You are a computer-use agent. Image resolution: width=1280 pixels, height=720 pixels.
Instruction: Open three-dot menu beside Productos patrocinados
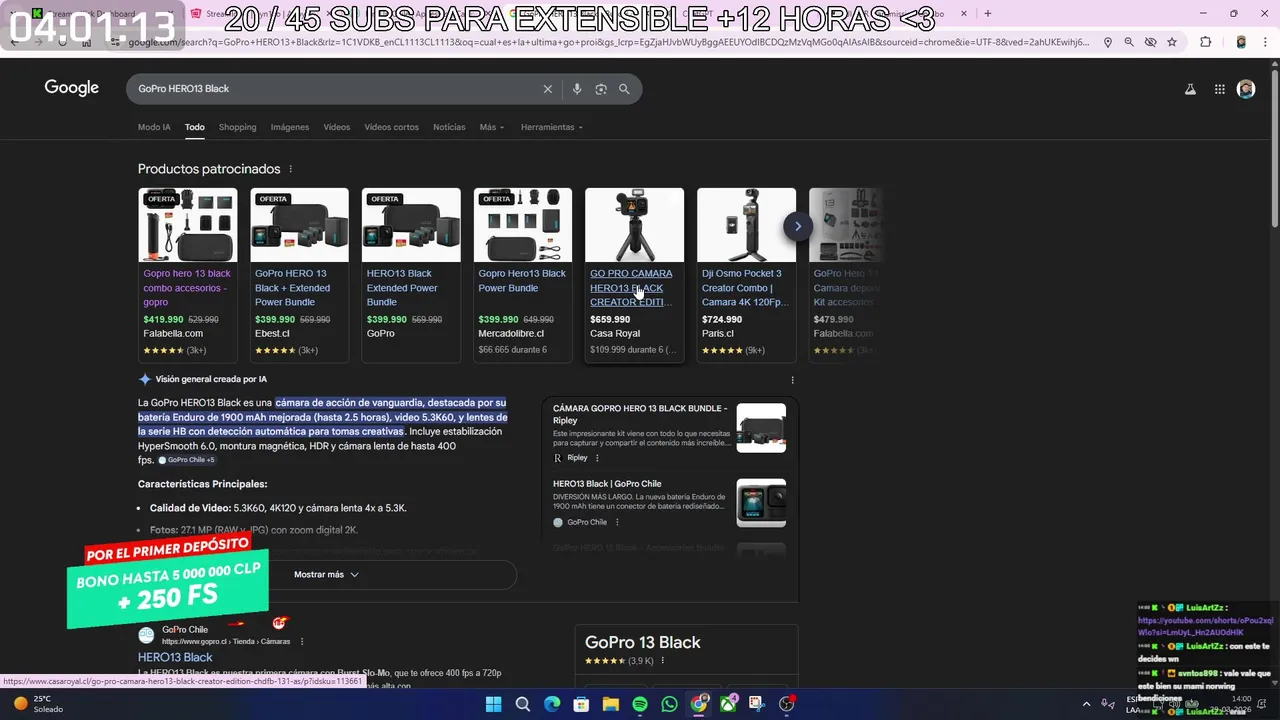pos(291,169)
